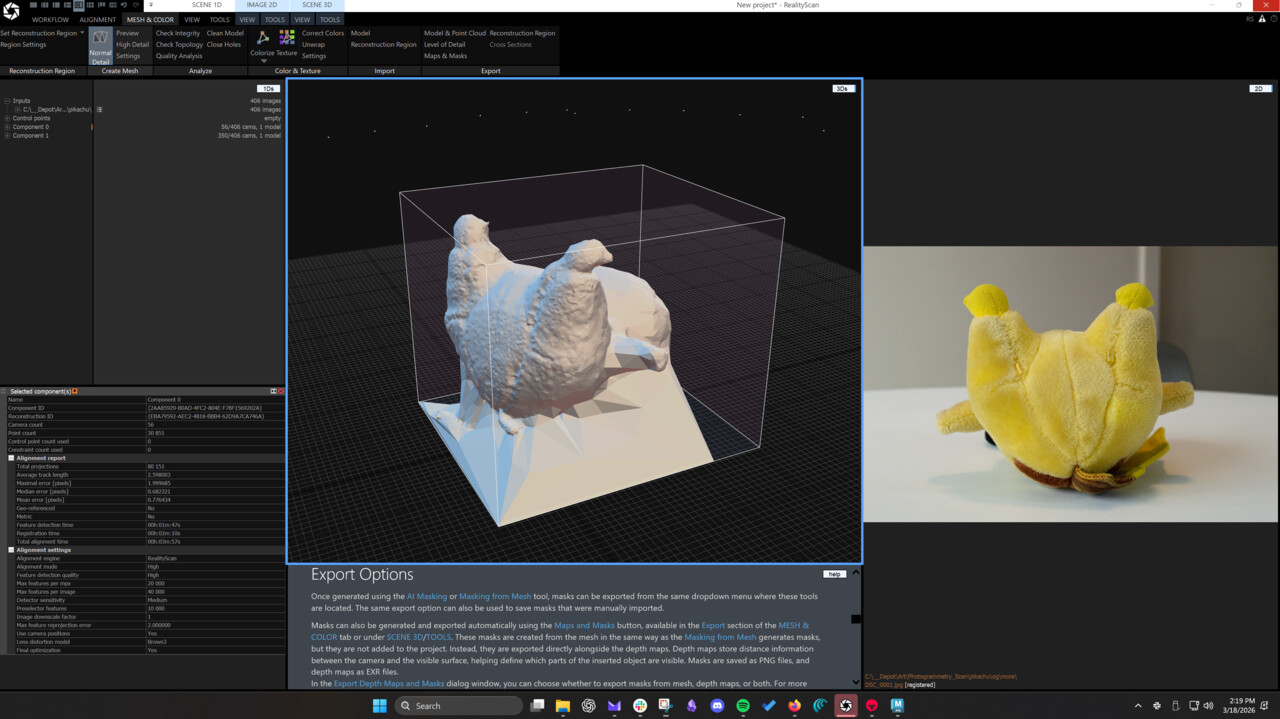Switch to the ALIGNMENT ribbon tab

point(98,19)
